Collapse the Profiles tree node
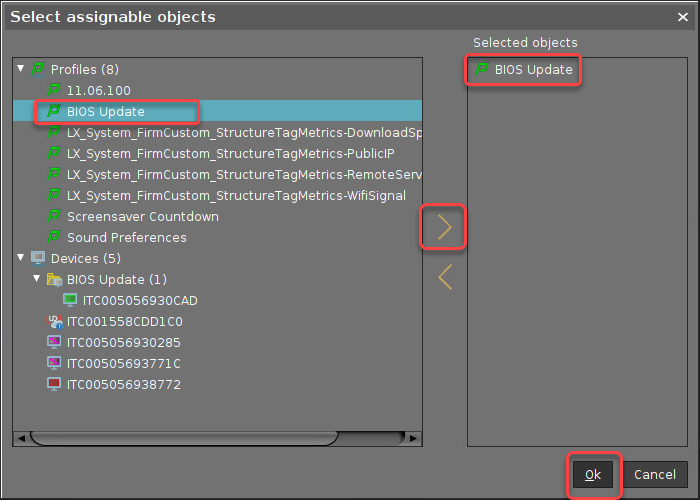 (22, 70)
